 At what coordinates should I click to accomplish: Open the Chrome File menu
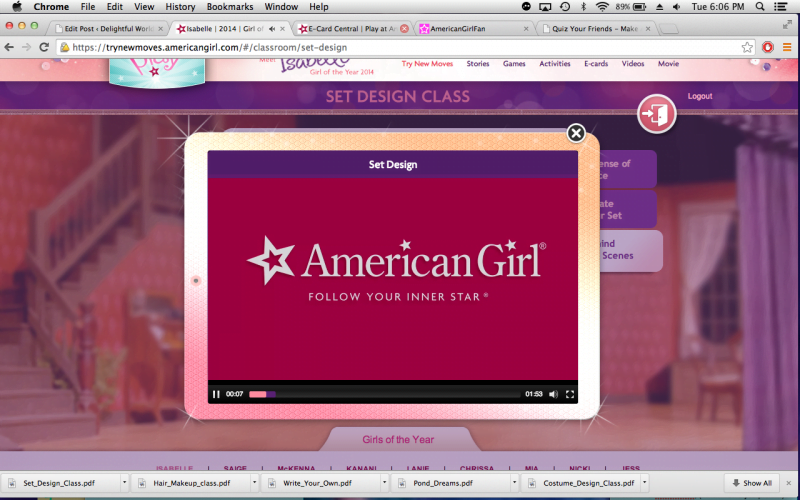point(88,7)
